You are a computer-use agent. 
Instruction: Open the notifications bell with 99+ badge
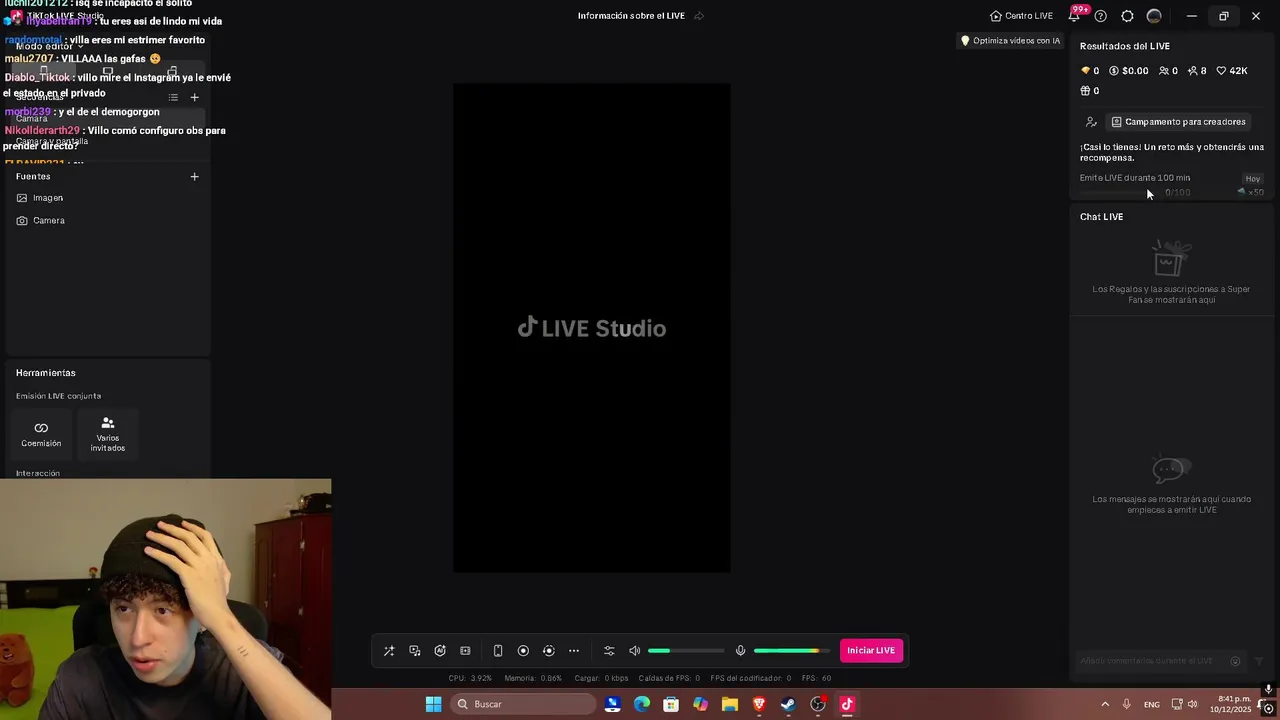(1076, 15)
